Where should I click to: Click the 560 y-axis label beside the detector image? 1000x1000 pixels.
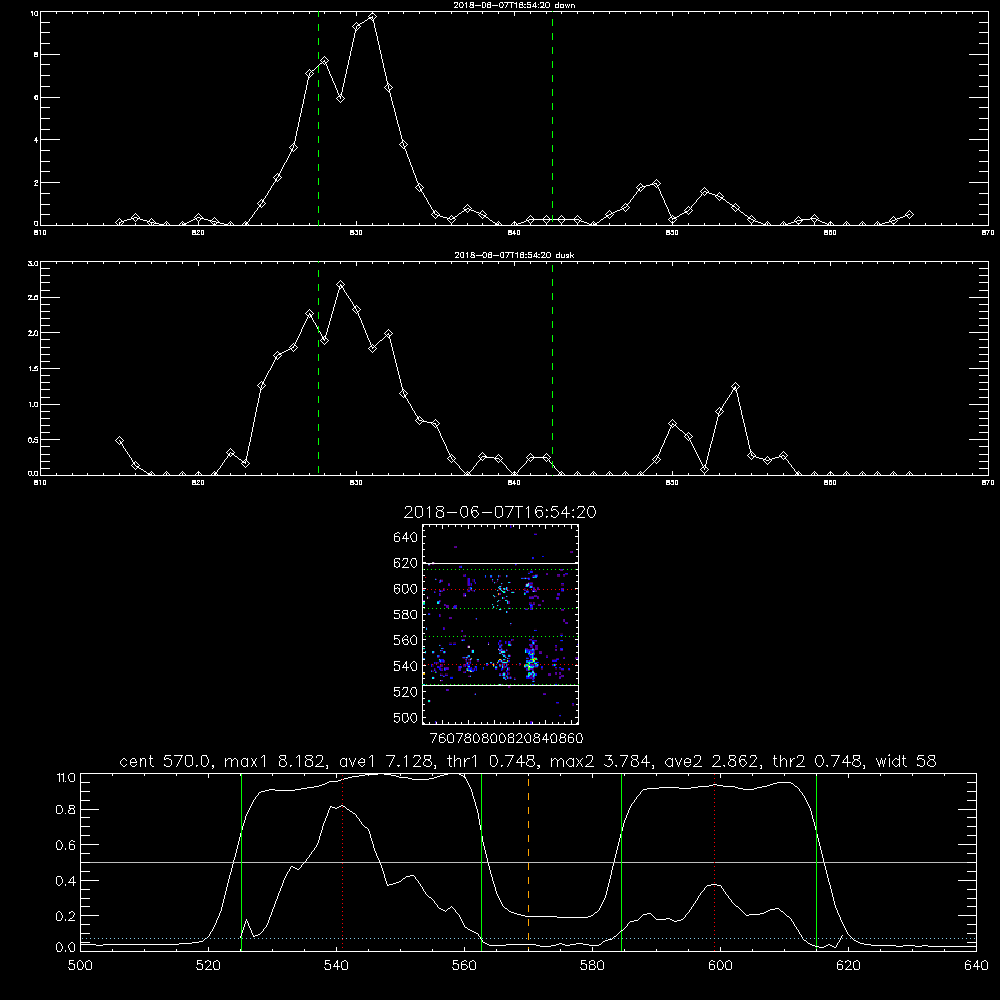tap(406, 640)
